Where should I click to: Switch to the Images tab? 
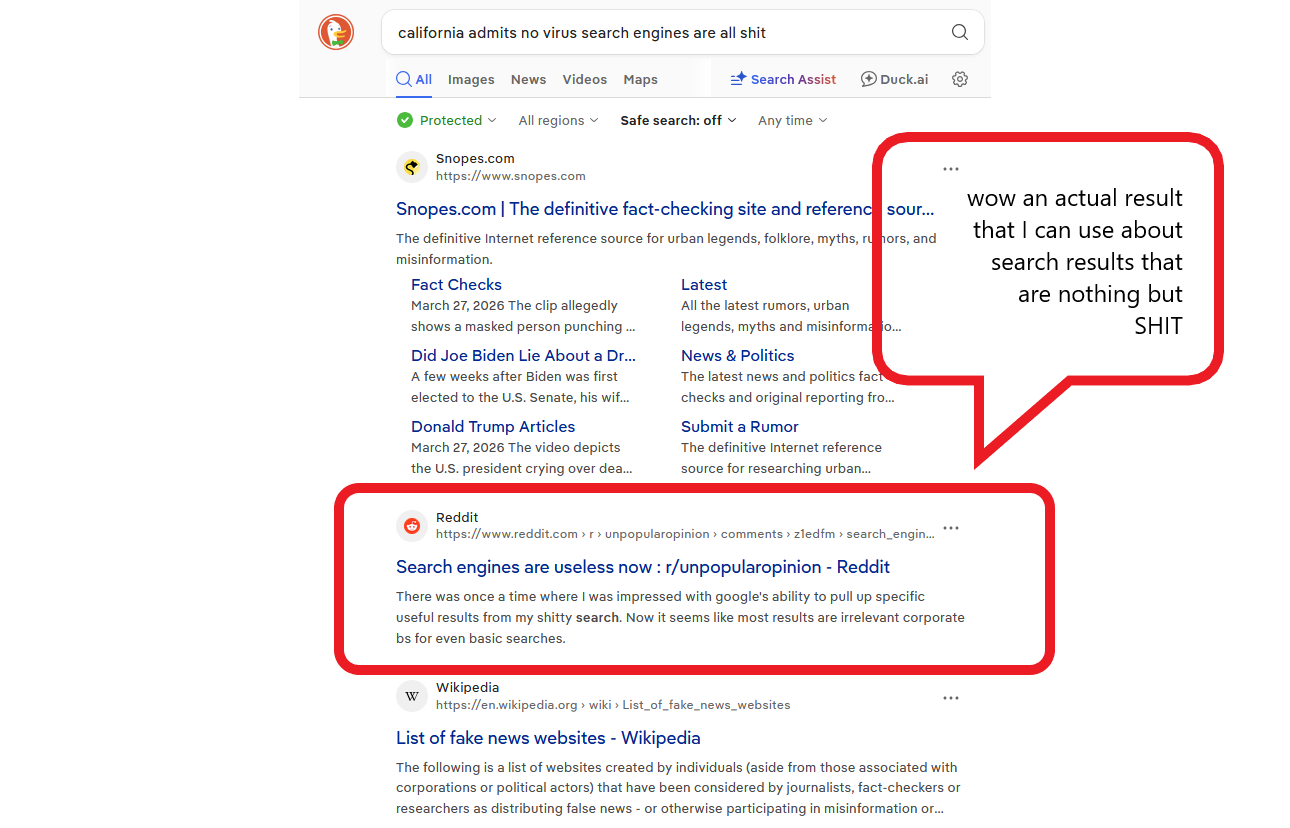(x=471, y=79)
